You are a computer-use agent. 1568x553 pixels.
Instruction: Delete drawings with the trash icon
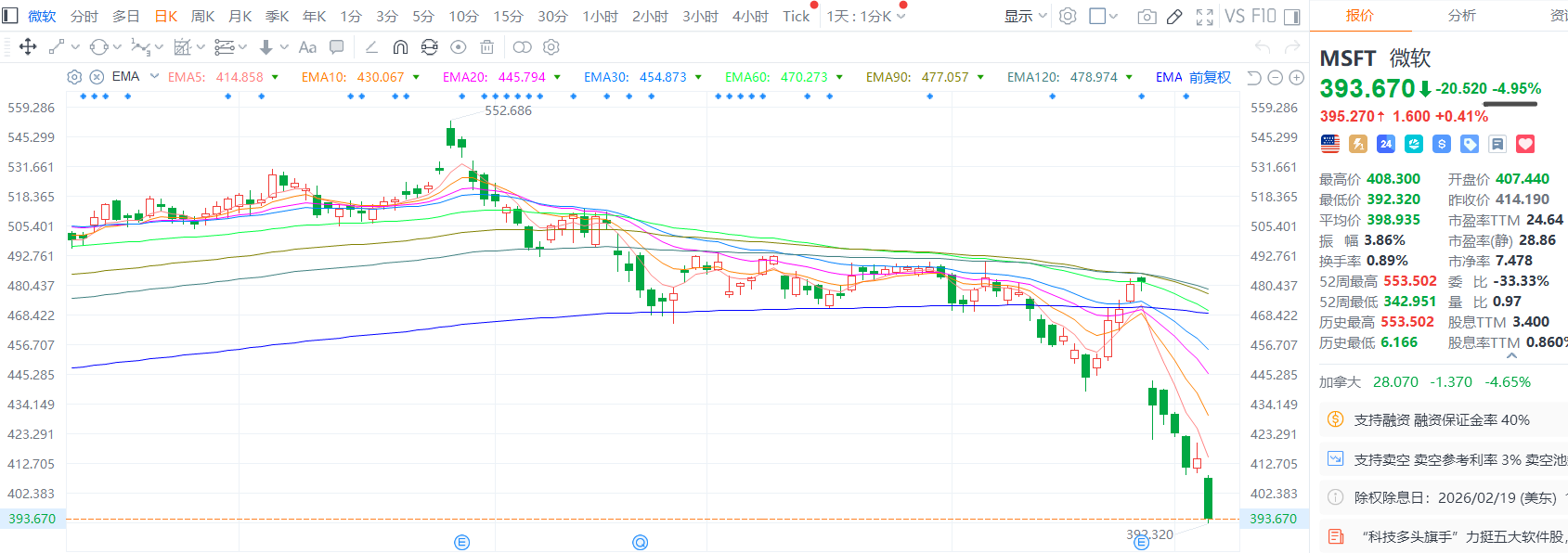click(x=487, y=47)
